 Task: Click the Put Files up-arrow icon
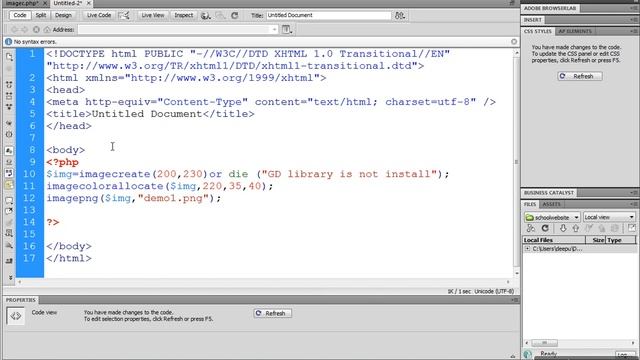pyautogui.click(x=576, y=229)
